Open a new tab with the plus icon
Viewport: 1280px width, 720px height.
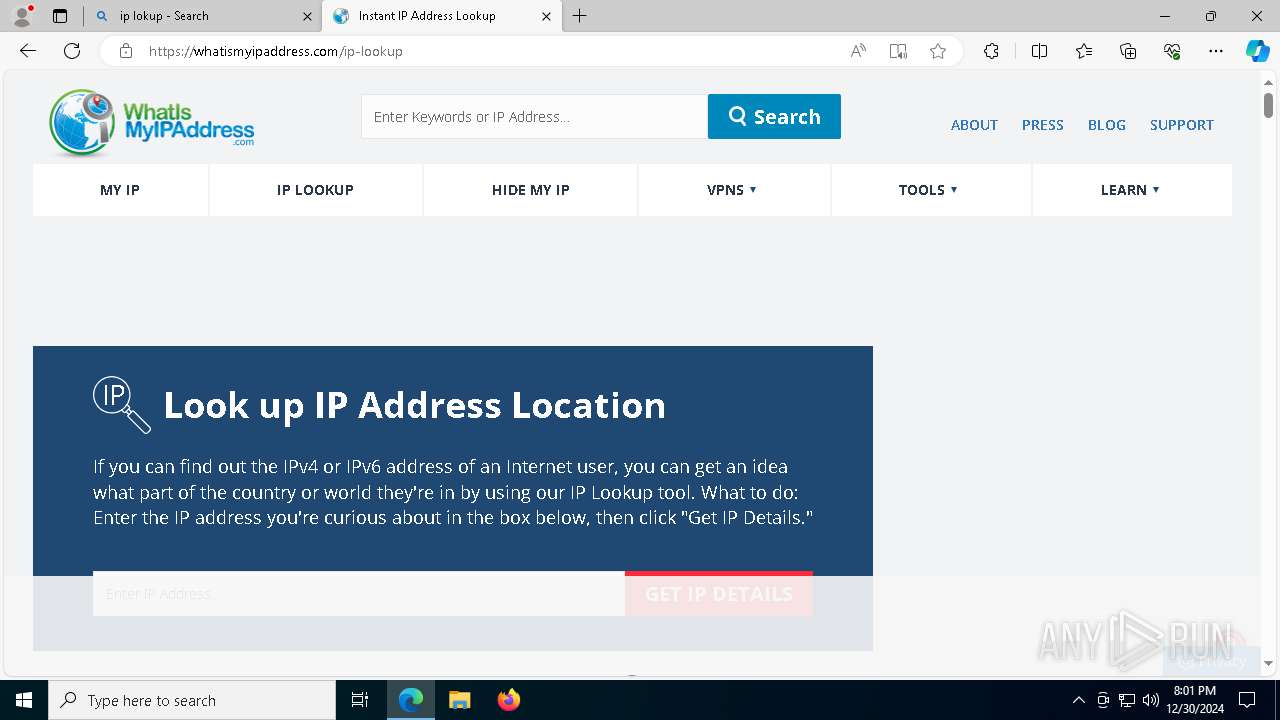pyautogui.click(x=580, y=16)
